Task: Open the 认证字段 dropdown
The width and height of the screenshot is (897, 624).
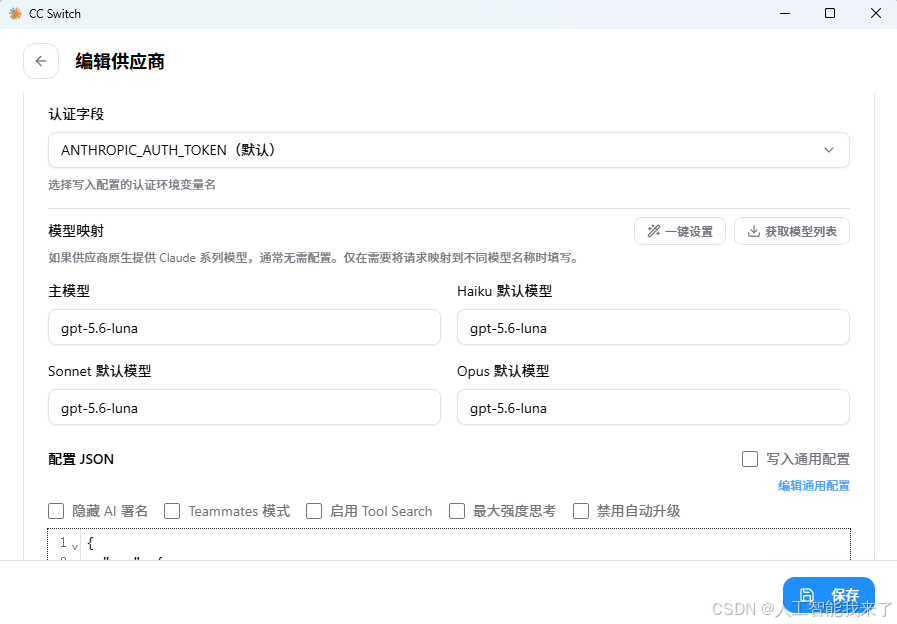Action: tap(448, 150)
